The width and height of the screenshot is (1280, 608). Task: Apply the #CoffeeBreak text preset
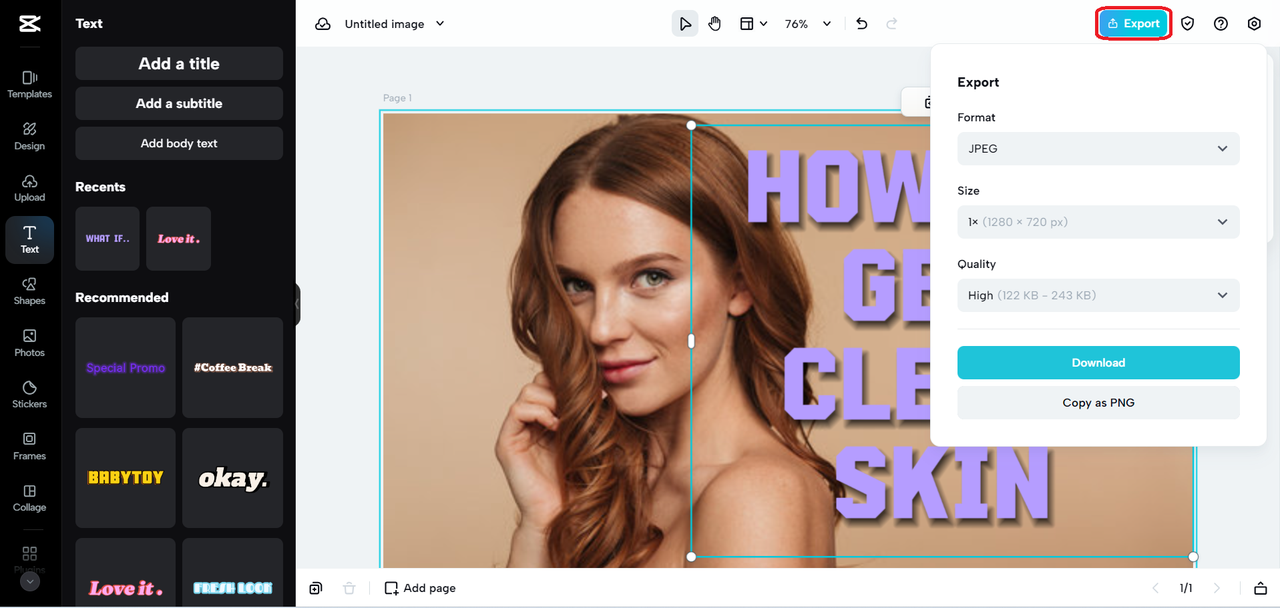click(232, 368)
